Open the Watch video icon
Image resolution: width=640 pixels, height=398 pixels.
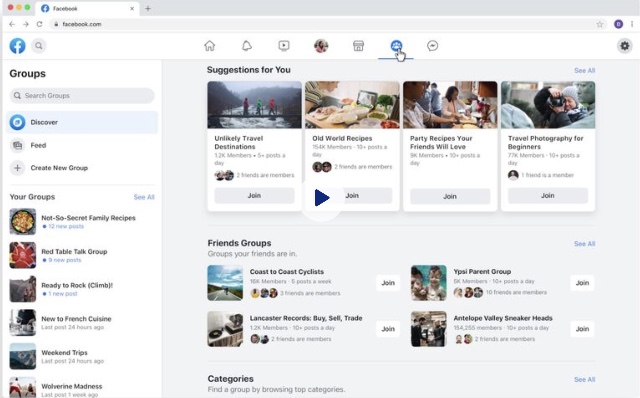(284, 46)
